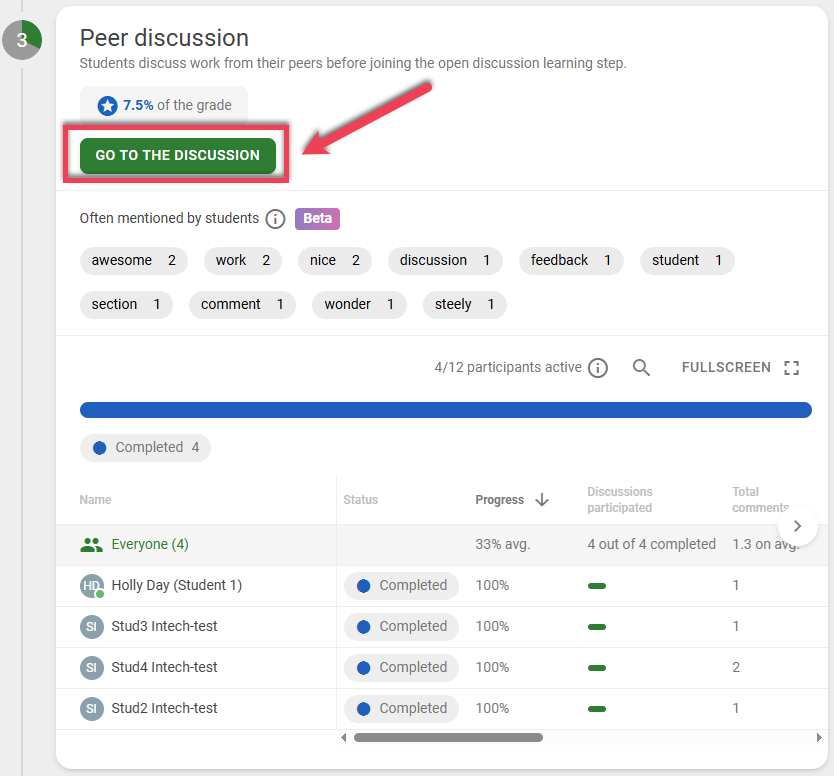Viewport: 834px width, 776px height.
Task: Select Holly Day's HD avatar
Action: pos(91,585)
